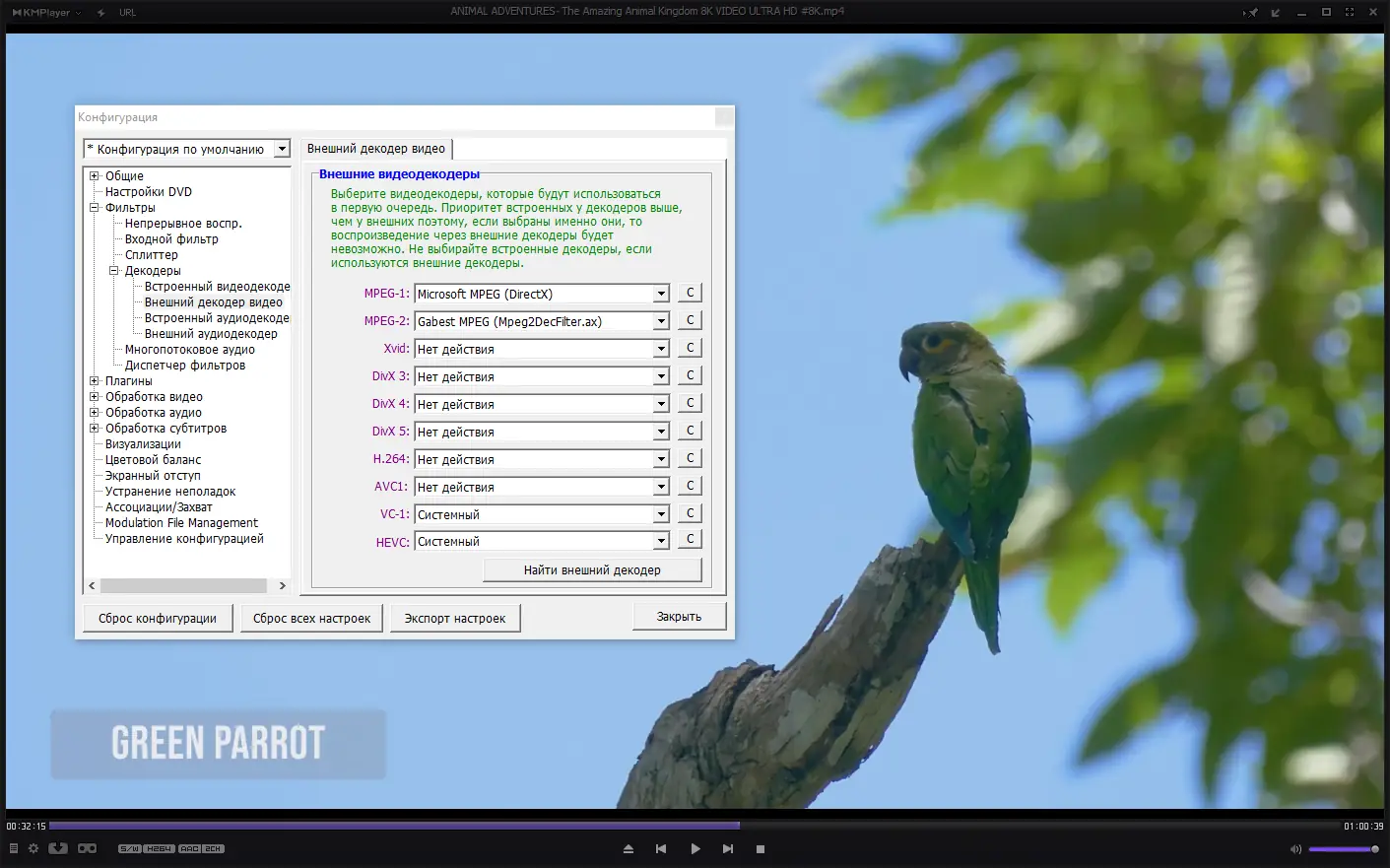Viewport: 1390px width, 868px height.
Task: Click the H264 codec badge
Action: [x=160, y=848]
